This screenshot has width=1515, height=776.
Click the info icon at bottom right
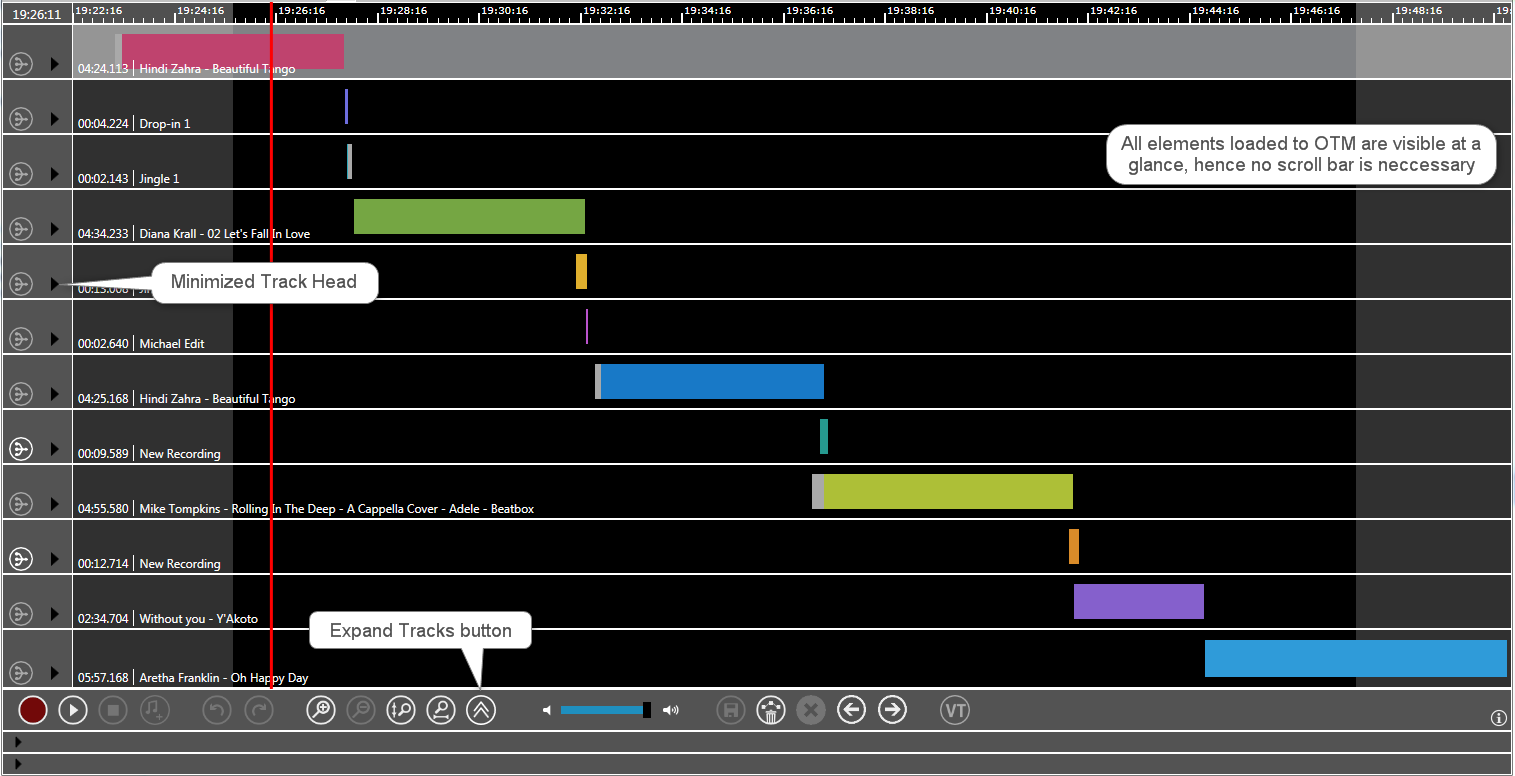coord(1498,718)
